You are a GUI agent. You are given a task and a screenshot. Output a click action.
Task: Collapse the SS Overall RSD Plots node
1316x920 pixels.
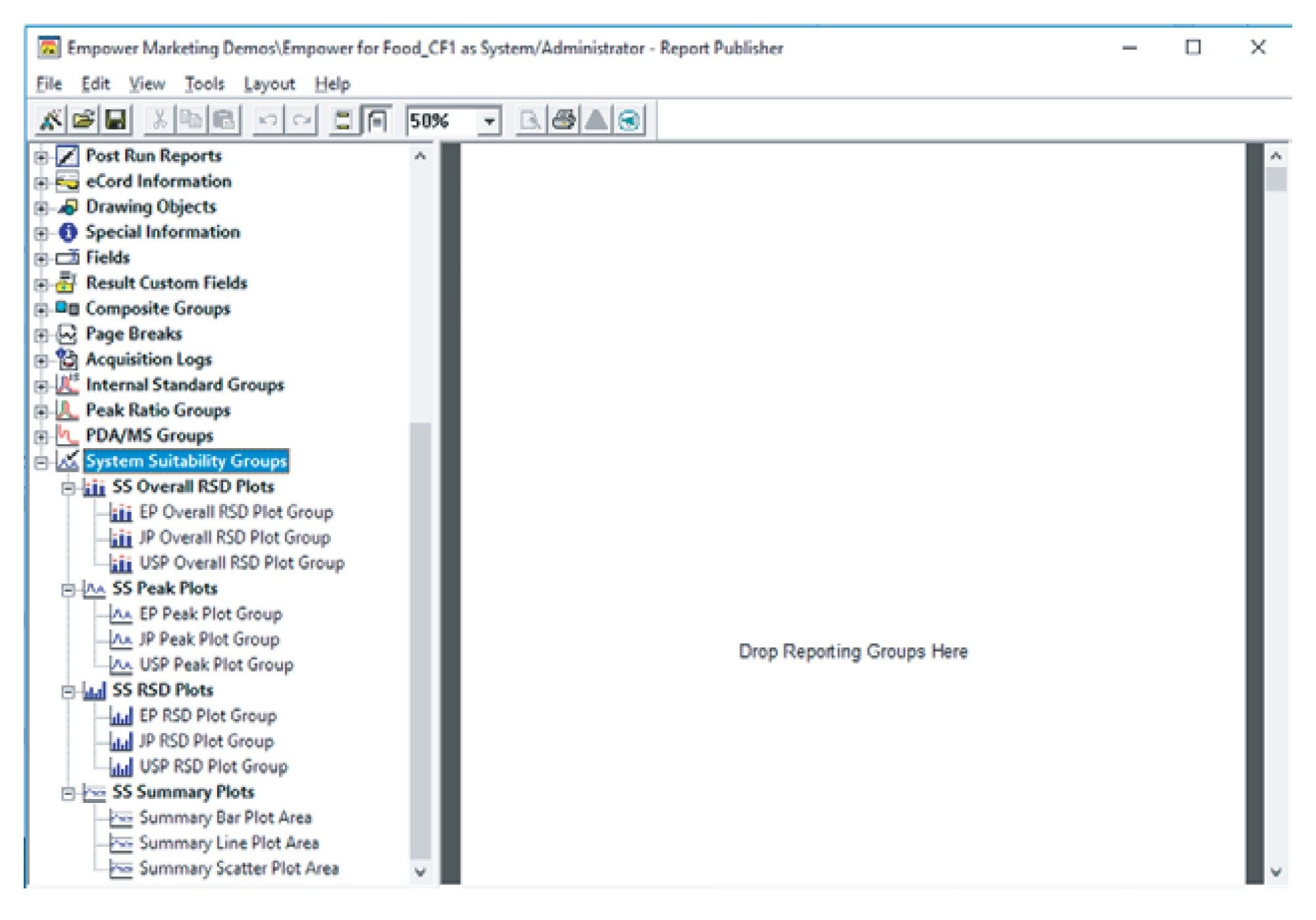coord(68,488)
